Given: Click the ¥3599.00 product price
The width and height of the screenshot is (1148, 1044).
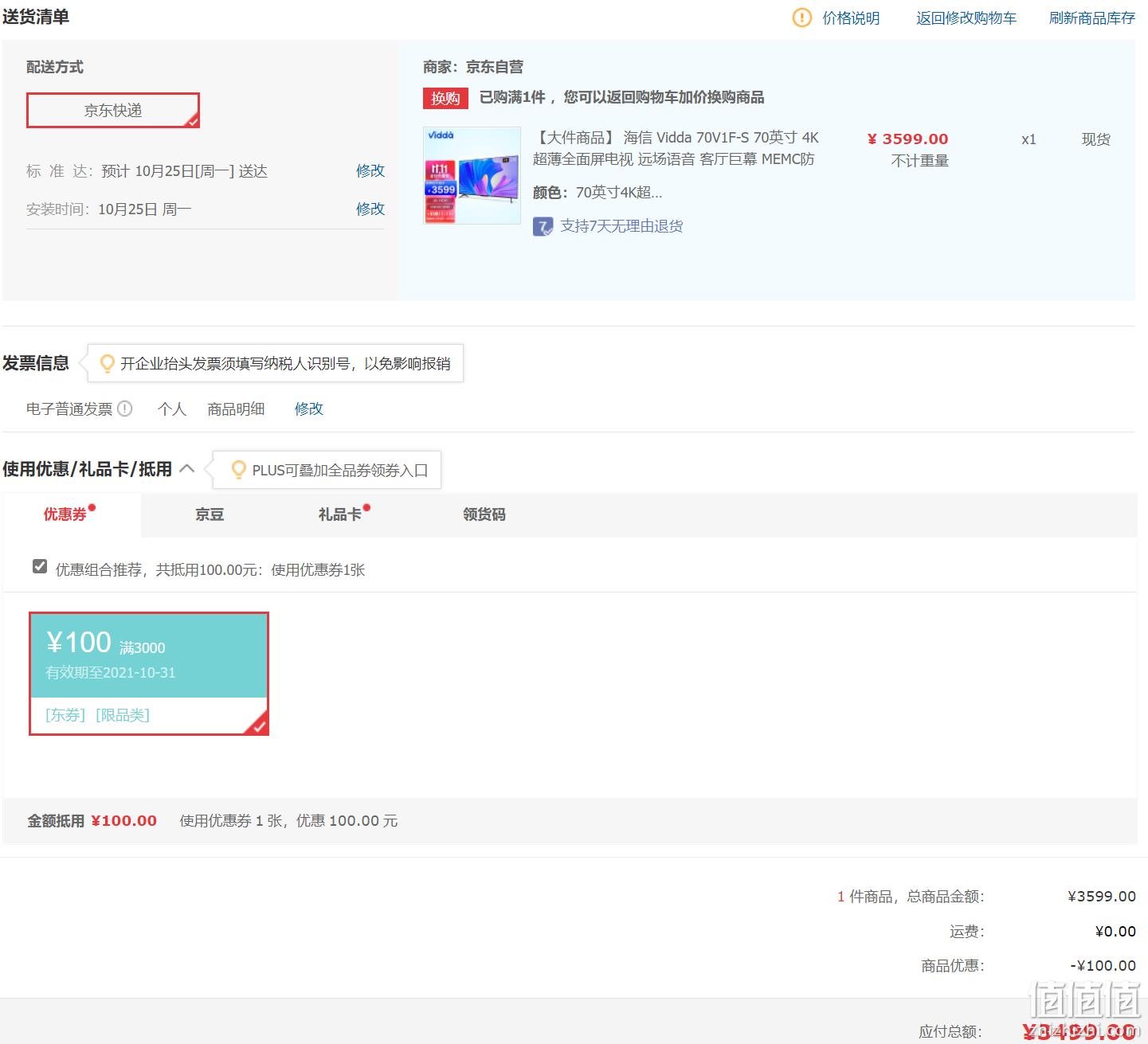Looking at the screenshot, I should click(x=907, y=139).
